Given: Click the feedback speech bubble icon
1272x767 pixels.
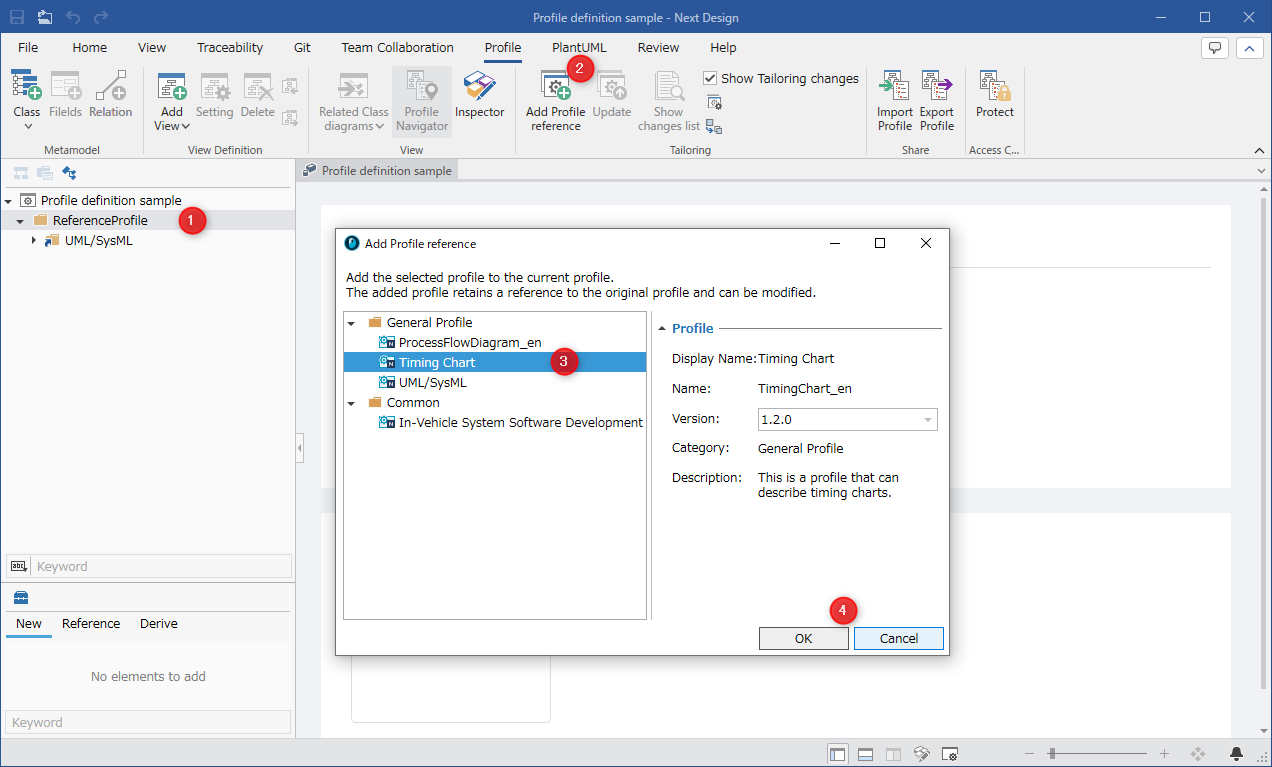Looking at the screenshot, I should click(1215, 47).
